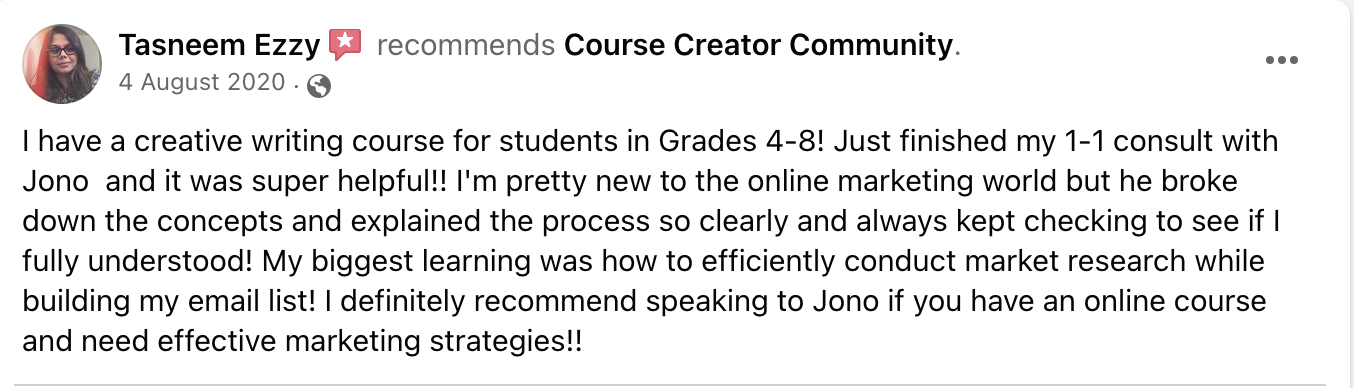Open the three-dot post options menu
1354x388 pixels.
[x=1281, y=61]
